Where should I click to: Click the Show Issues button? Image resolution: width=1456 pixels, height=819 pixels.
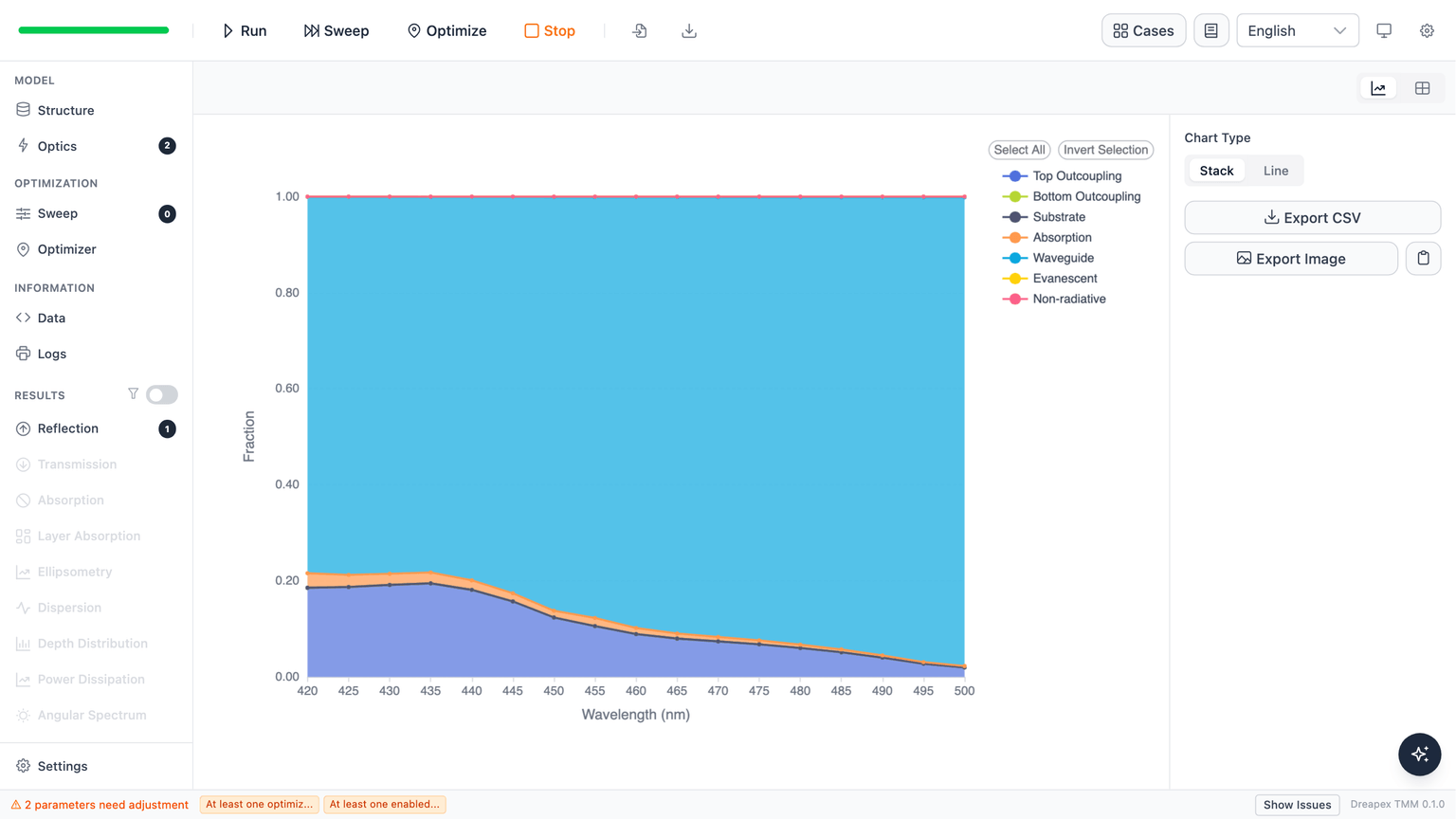click(1297, 805)
